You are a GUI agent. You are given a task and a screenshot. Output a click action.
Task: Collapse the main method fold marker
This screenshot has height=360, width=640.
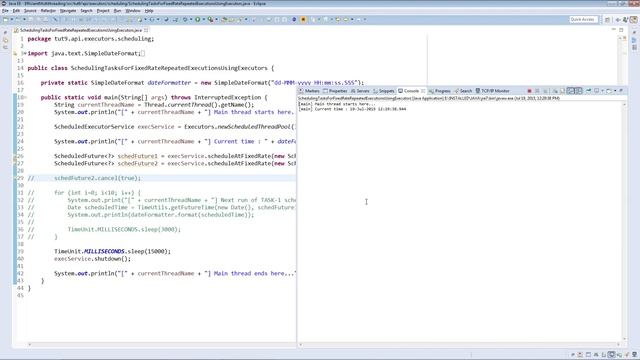click(25, 98)
